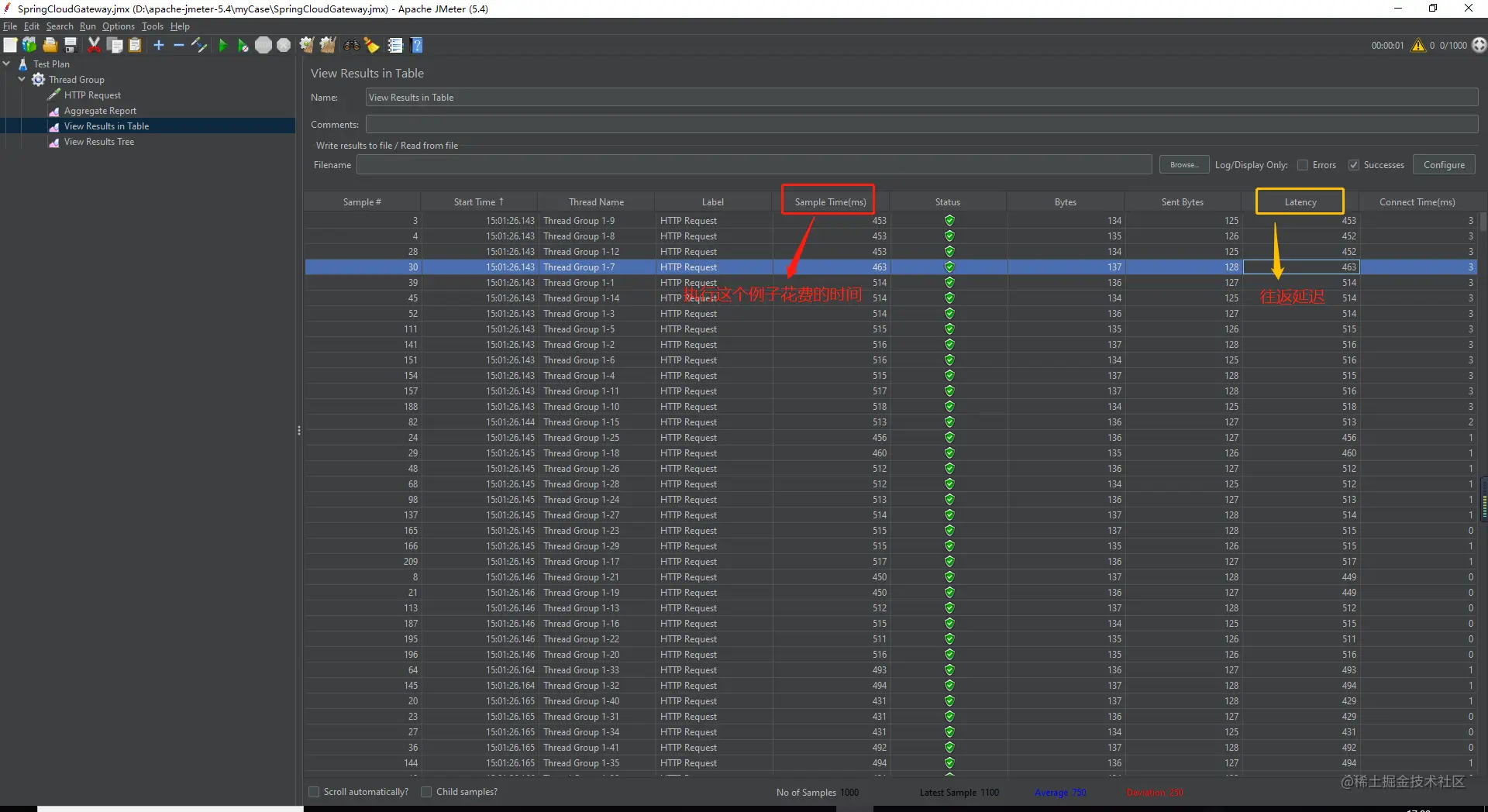The height and width of the screenshot is (812, 1488).
Task: Click the Clear All broom icons
Action: click(x=328, y=46)
